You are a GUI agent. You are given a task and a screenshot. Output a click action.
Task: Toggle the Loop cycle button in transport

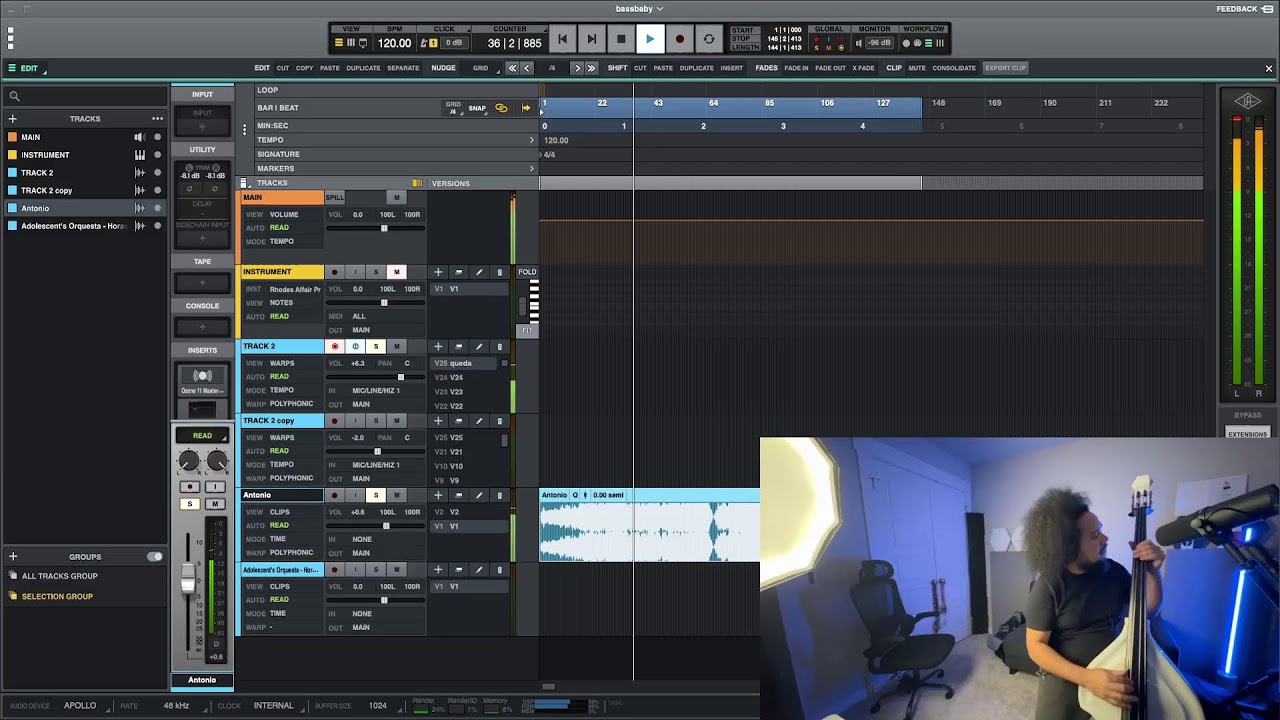coord(709,39)
